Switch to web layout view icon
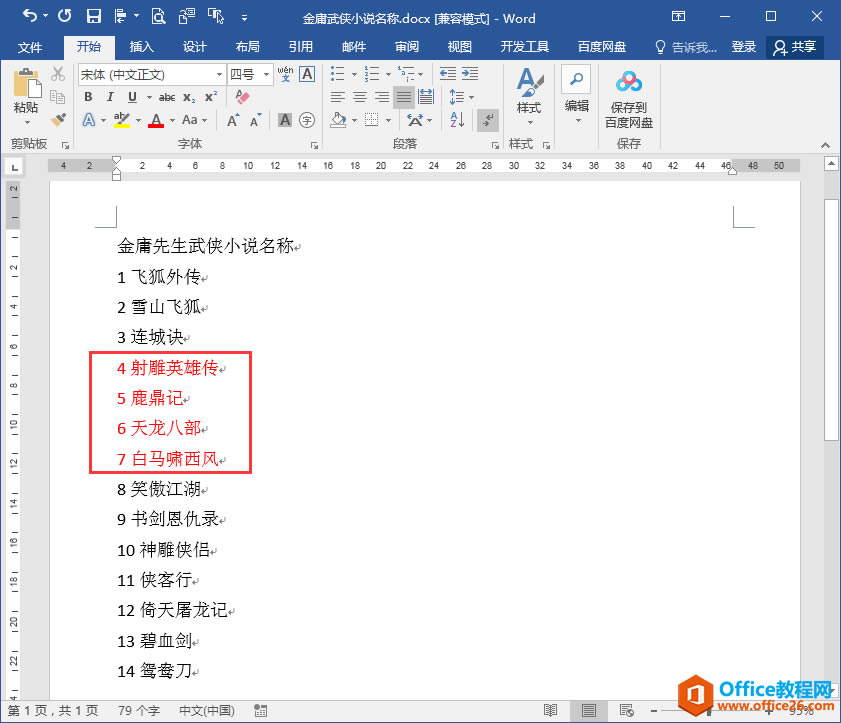 coord(626,710)
